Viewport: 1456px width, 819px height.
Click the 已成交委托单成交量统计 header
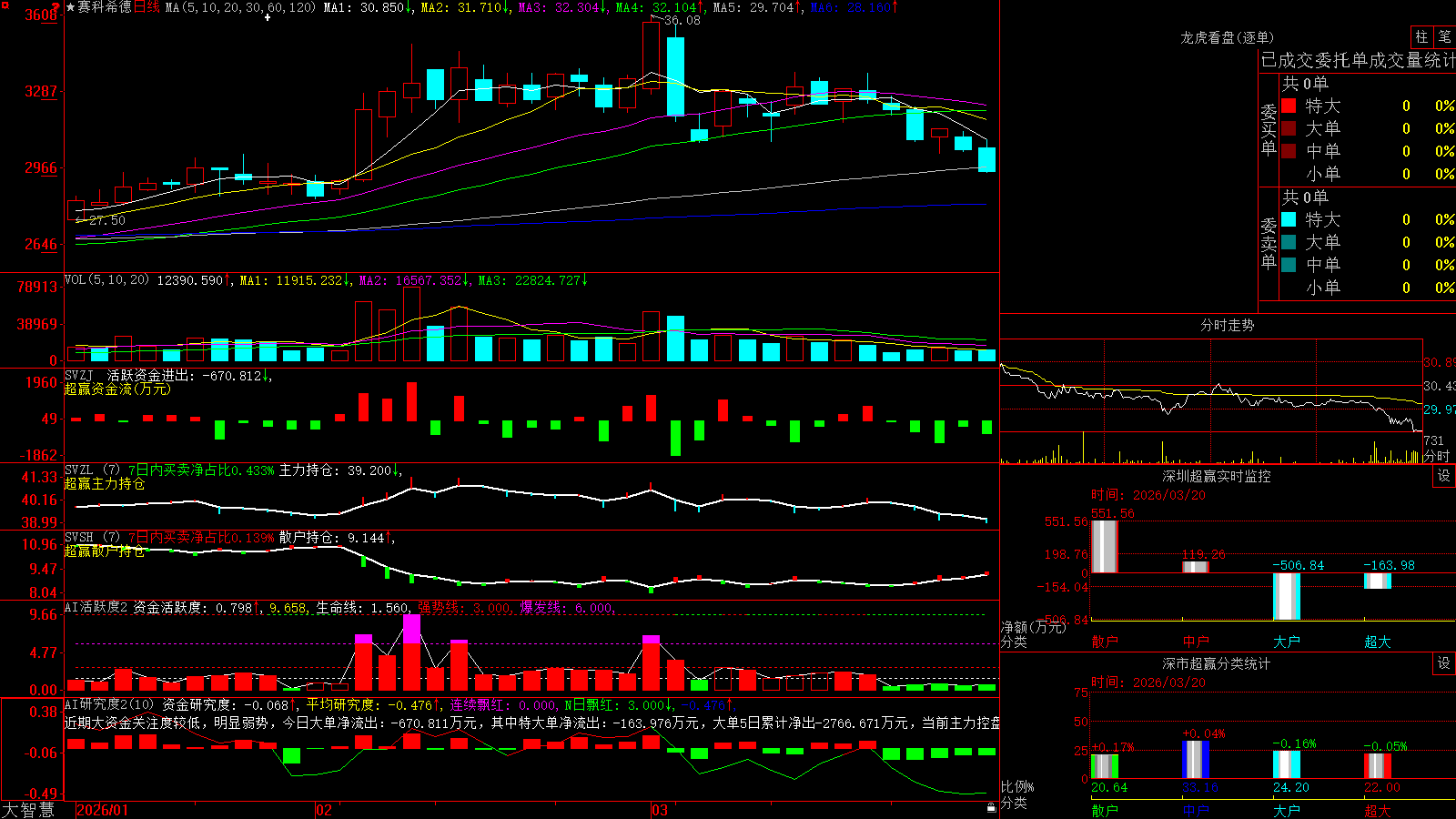click(x=1358, y=61)
